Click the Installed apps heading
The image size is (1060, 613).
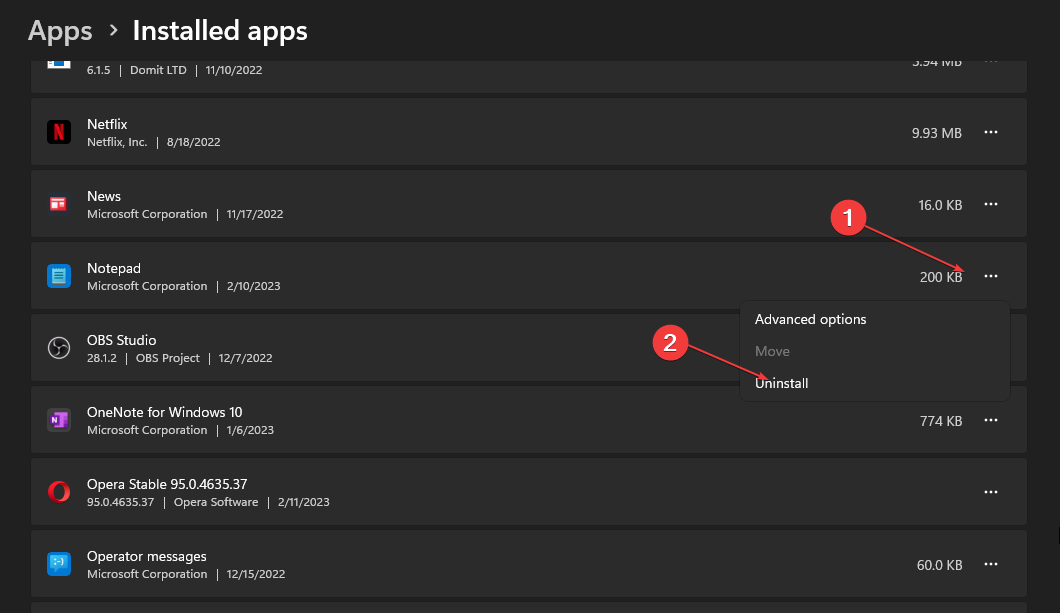pos(220,31)
